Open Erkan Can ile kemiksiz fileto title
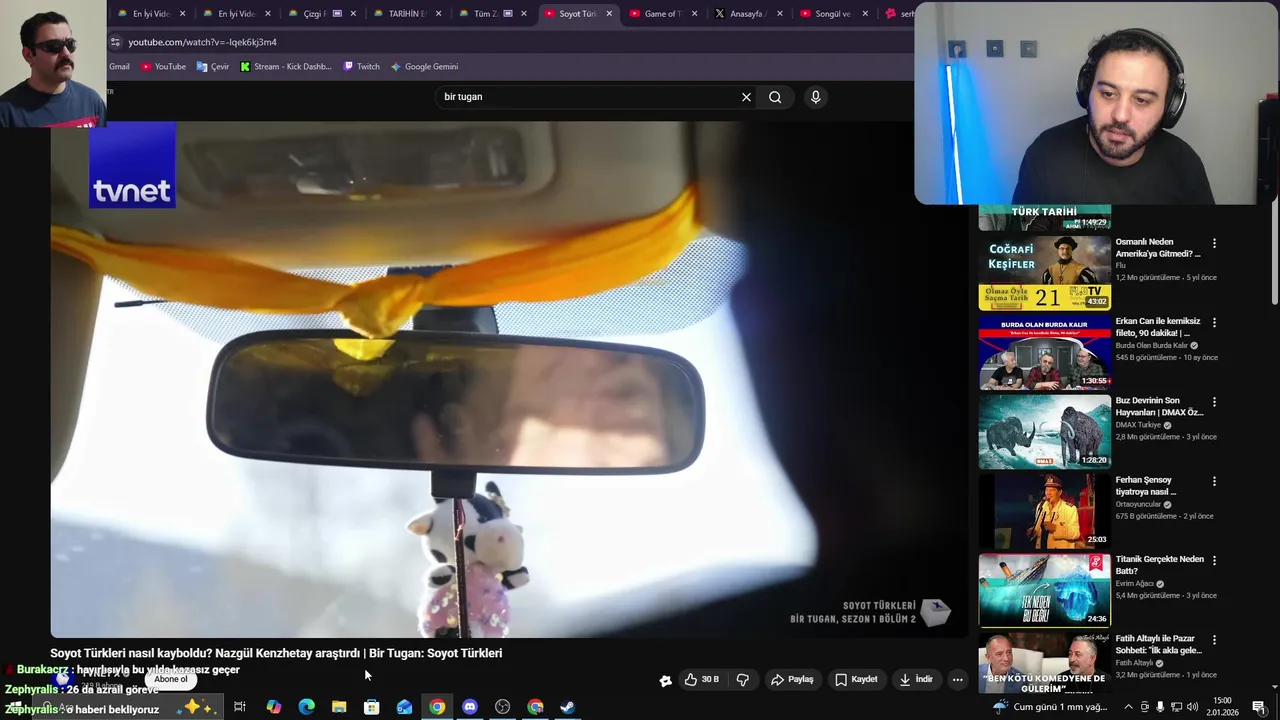 pos(1158,327)
